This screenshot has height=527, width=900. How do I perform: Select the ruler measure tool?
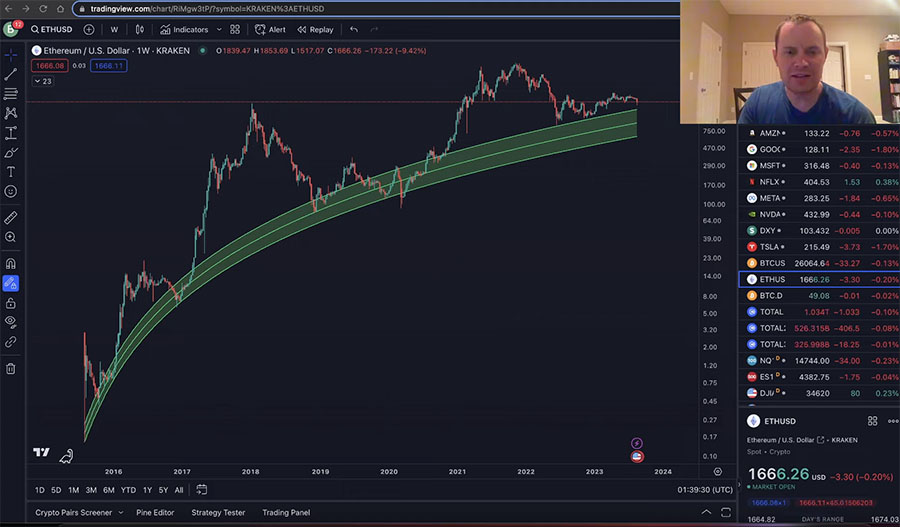tap(11, 218)
